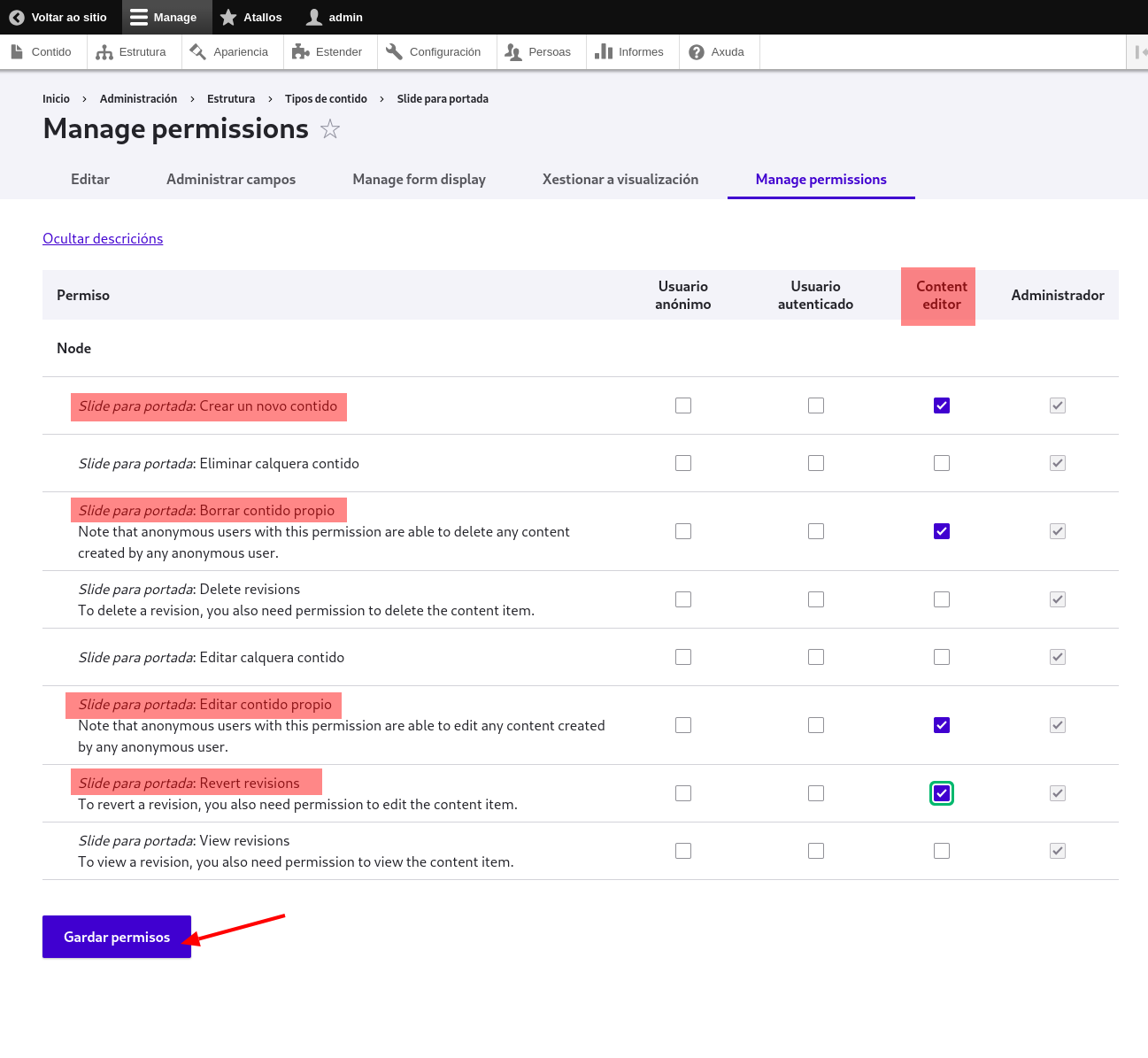Open the Axuda help toolbar item
1148x1058 pixels.
[x=717, y=52]
